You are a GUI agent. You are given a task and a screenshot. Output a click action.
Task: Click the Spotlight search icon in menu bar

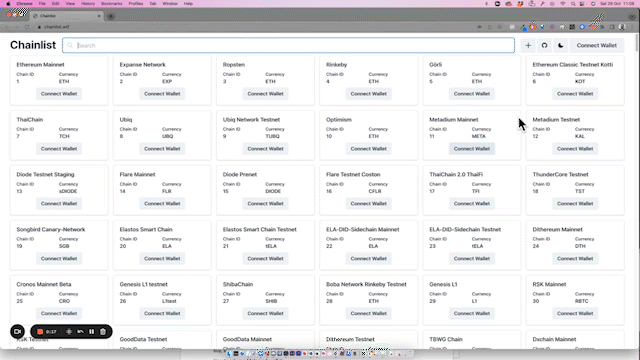pyautogui.click(x=573, y=4)
